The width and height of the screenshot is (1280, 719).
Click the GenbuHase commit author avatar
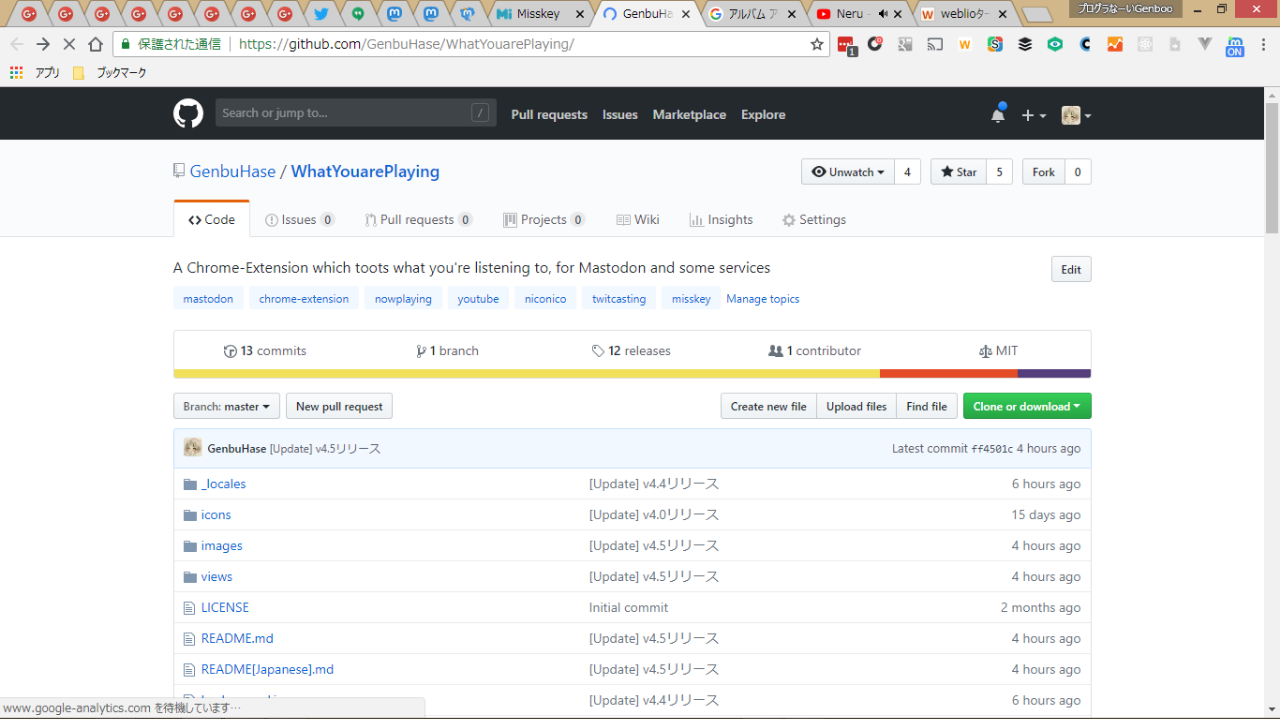[x=193, y=448]
